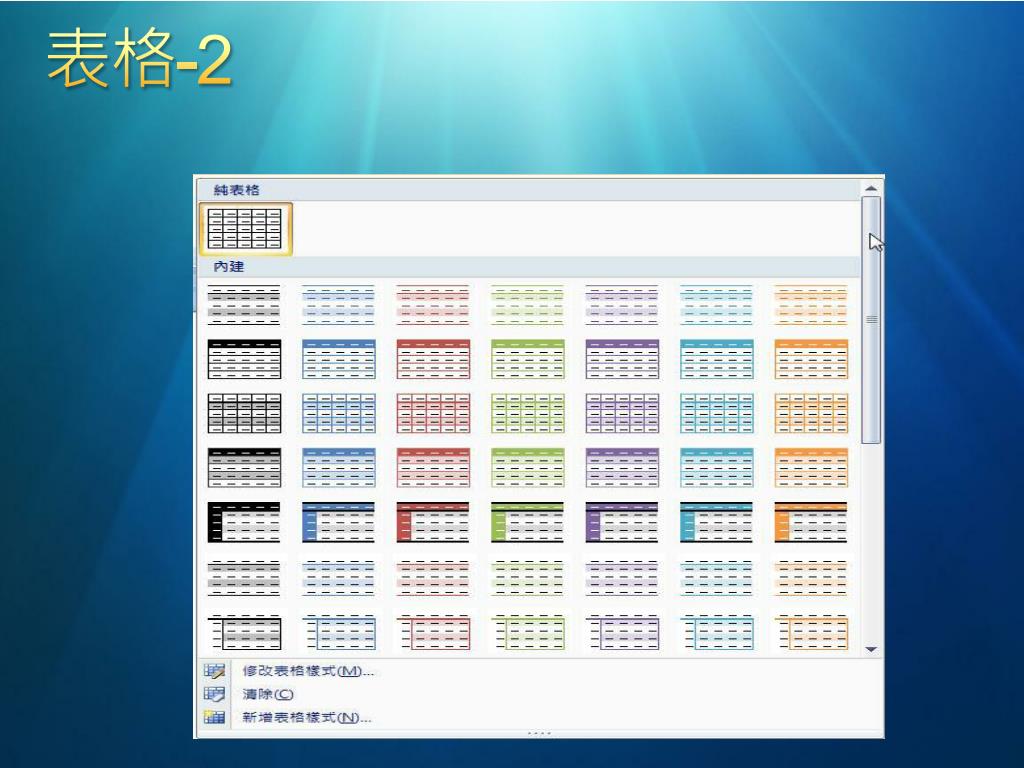Screen dimensions: 1024x768
Task: Click the vertical scrollbar thumb
Action: click(871, 318)
